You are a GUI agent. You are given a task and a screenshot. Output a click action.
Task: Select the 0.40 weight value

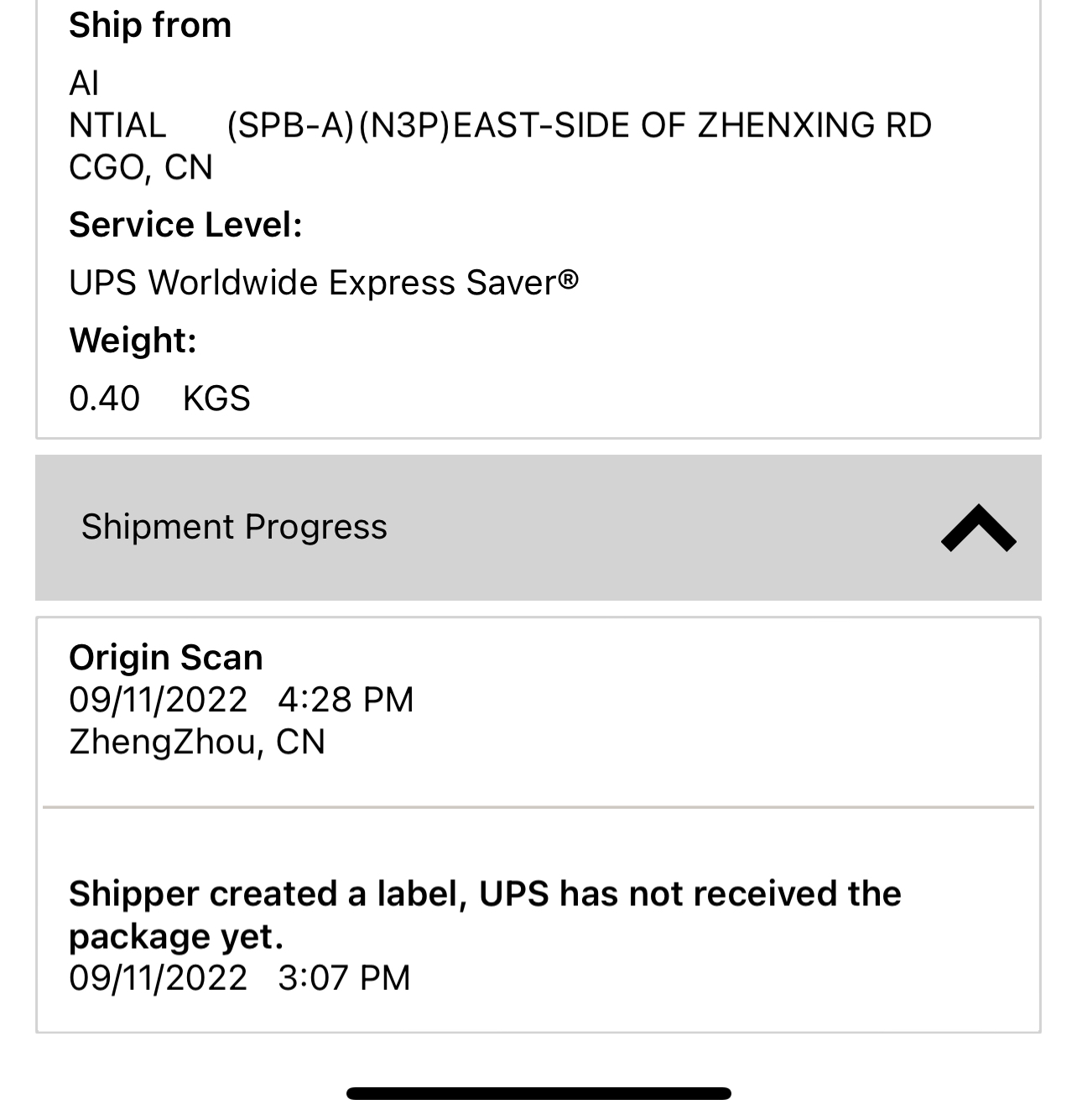point(104,398)
